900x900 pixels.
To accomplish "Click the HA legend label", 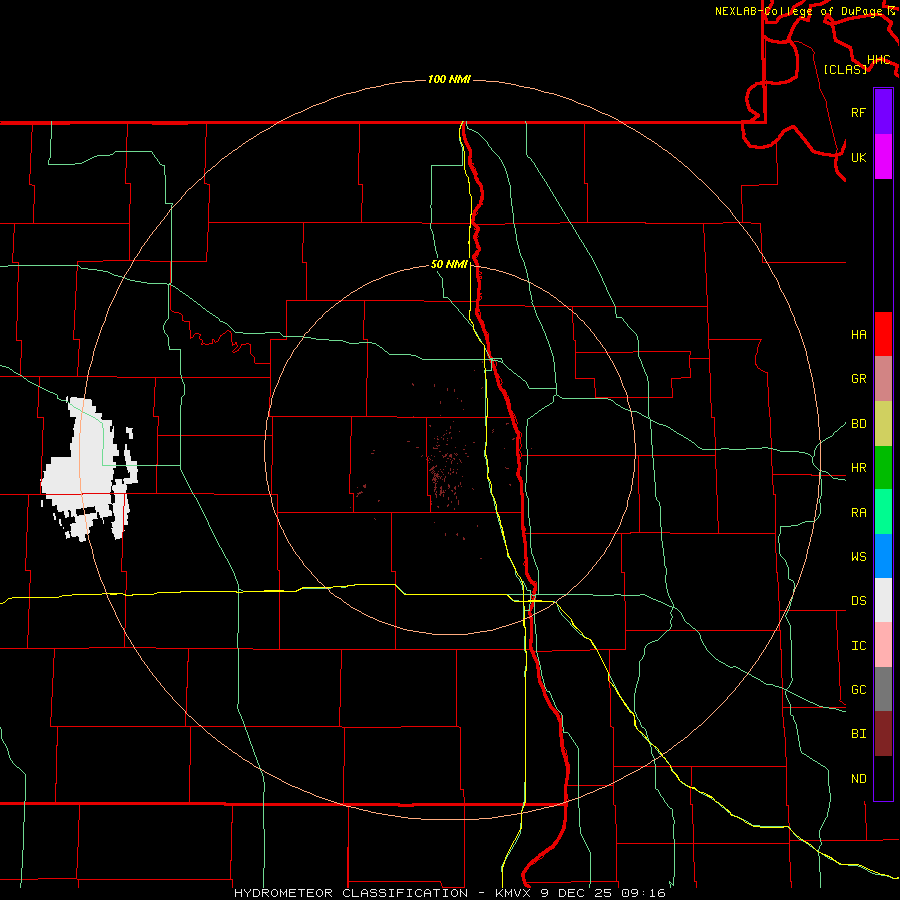I will [858, 335].
